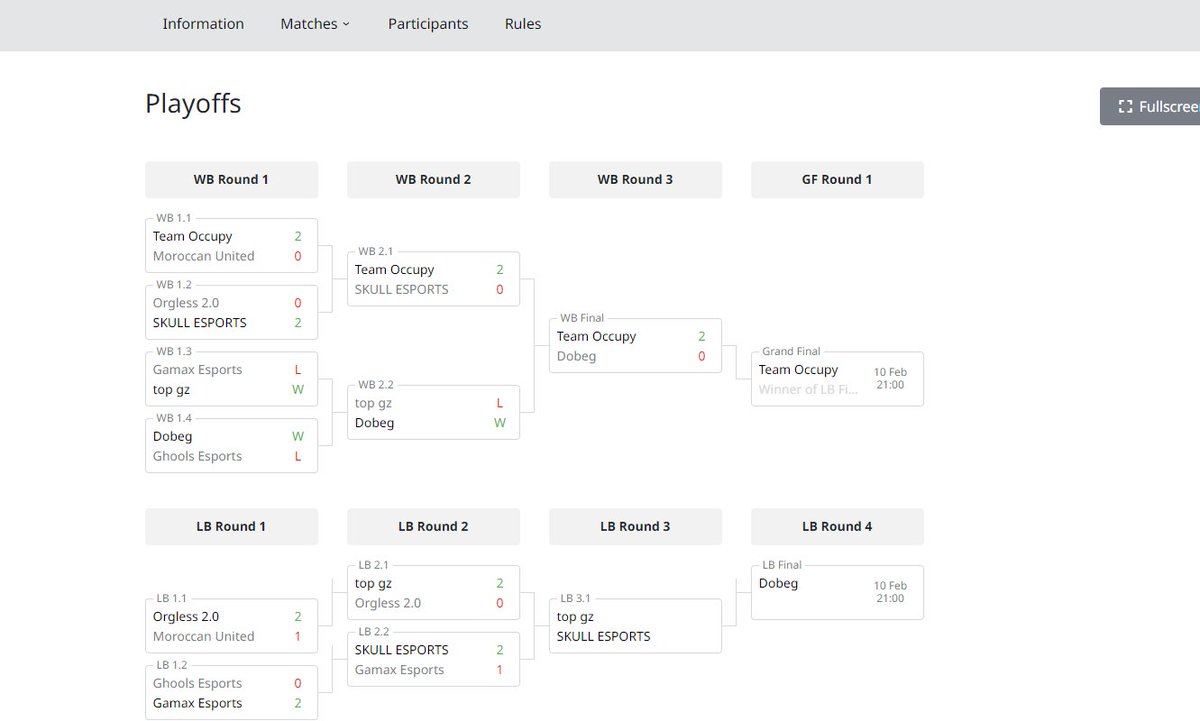Select Moroccan United in match LB 1.1

pos(204,637)
